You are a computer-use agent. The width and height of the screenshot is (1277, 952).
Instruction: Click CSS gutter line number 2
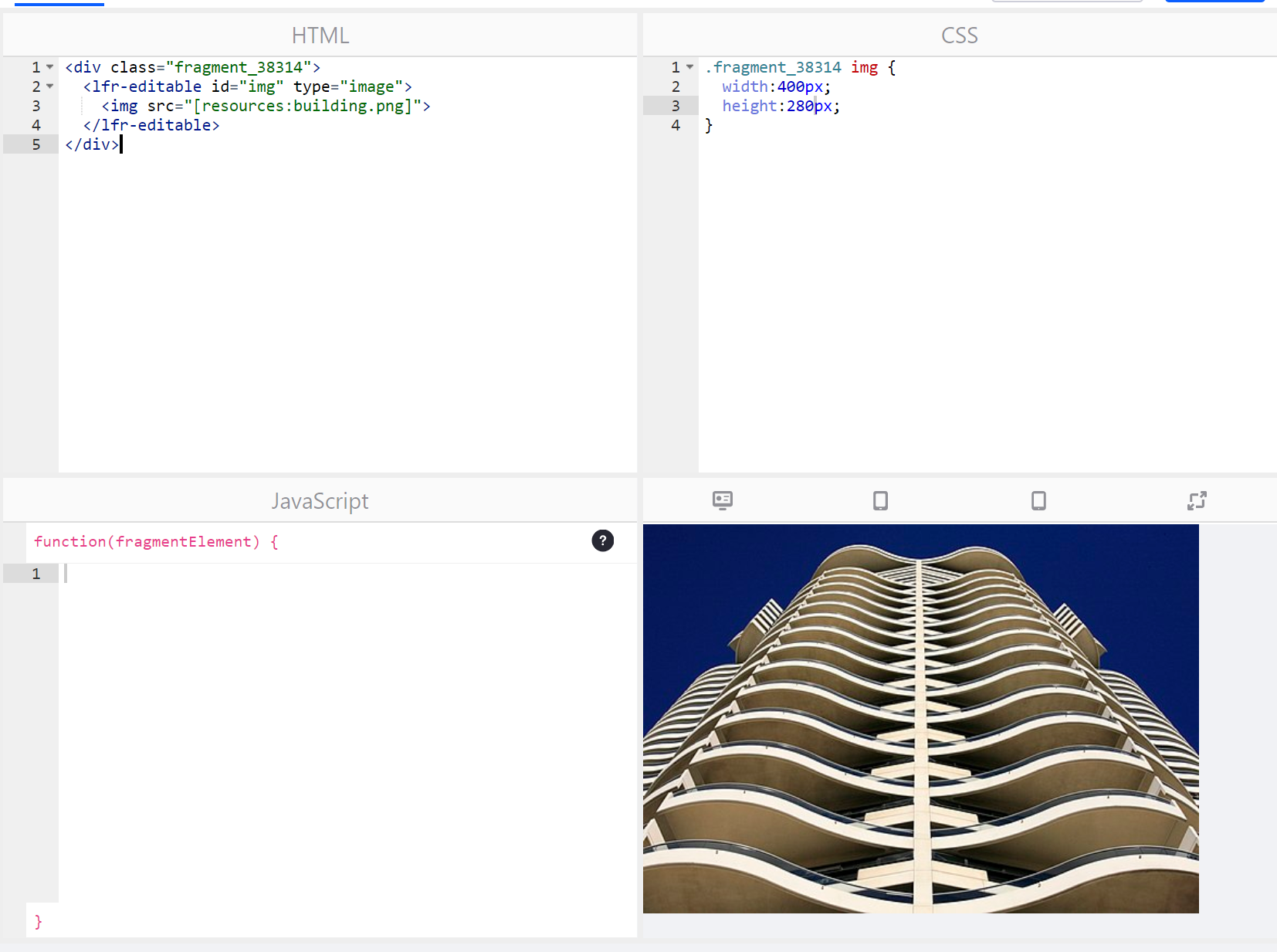coord(676,86)
